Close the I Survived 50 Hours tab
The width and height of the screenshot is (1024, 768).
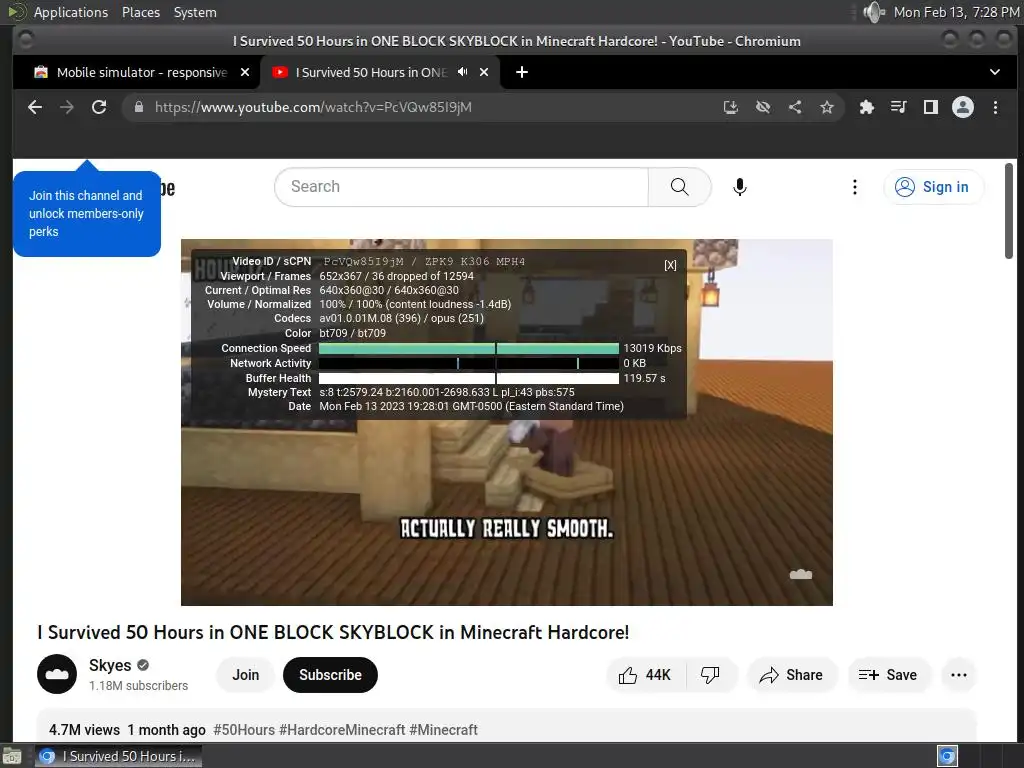[x=484, y=72]
